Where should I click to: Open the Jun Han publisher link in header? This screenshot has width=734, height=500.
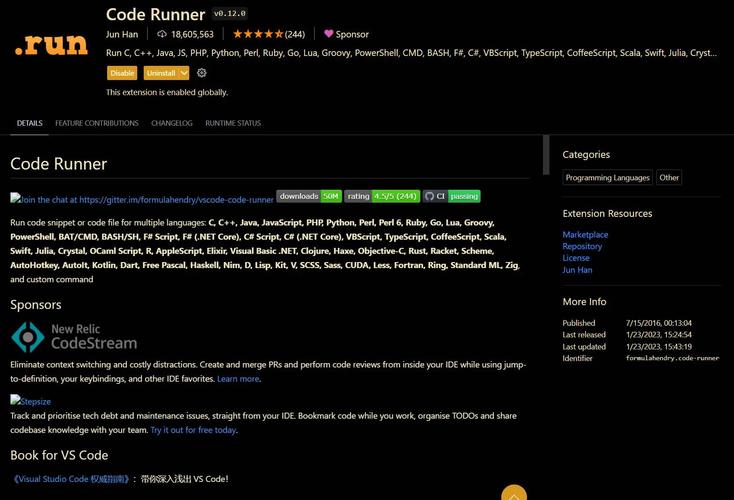click(122, 34)
